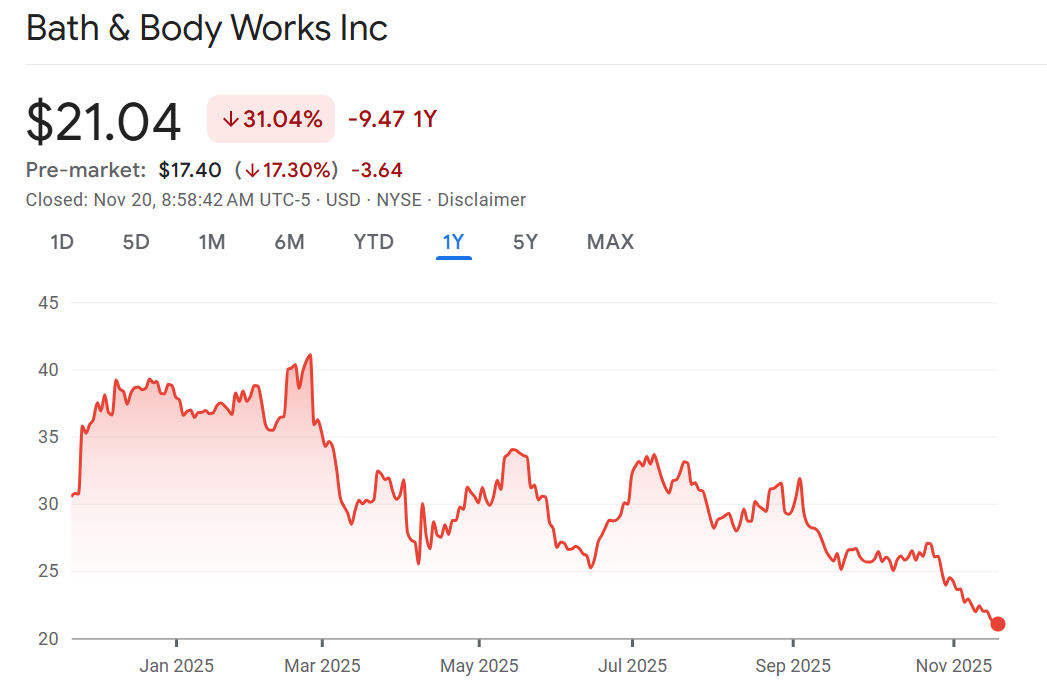This screenshot has height=693, width=1047.
Task: Click the Jan 2025 axis label
Action: tap(177, 666)
